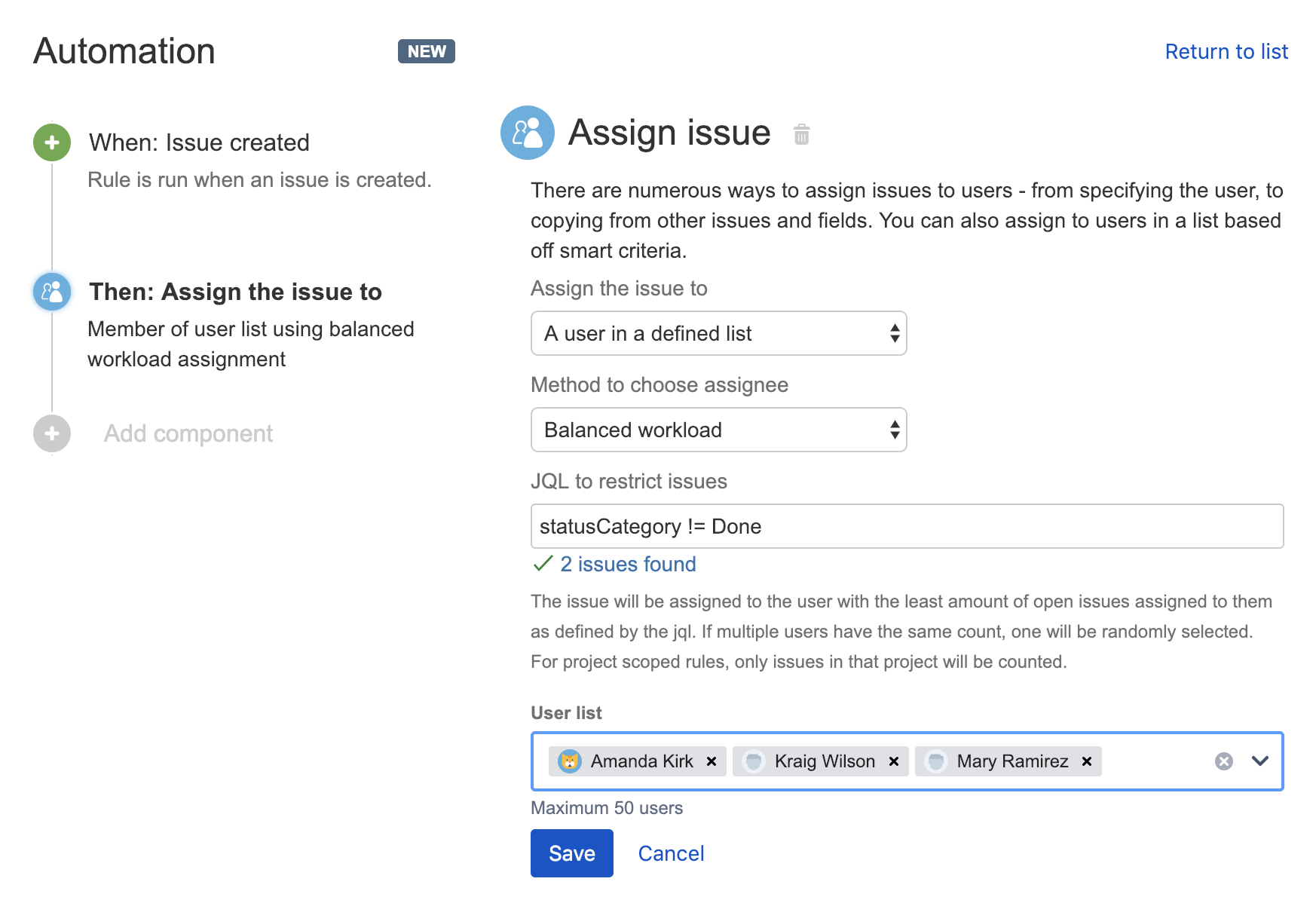Click the JQL to restrict issues field

click(x=906, y=526)
